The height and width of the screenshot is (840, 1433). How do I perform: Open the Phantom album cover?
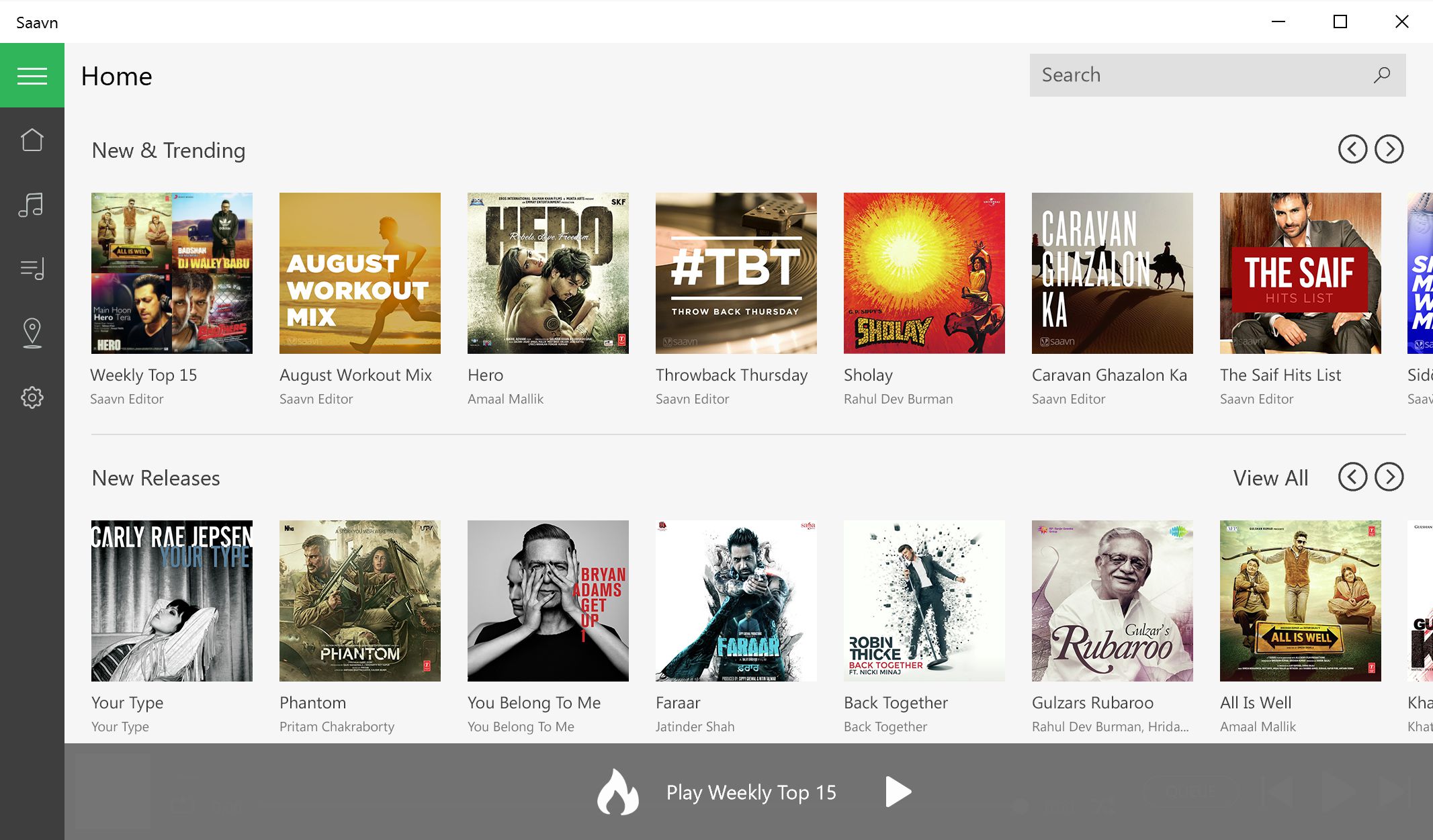coord(360,601)
